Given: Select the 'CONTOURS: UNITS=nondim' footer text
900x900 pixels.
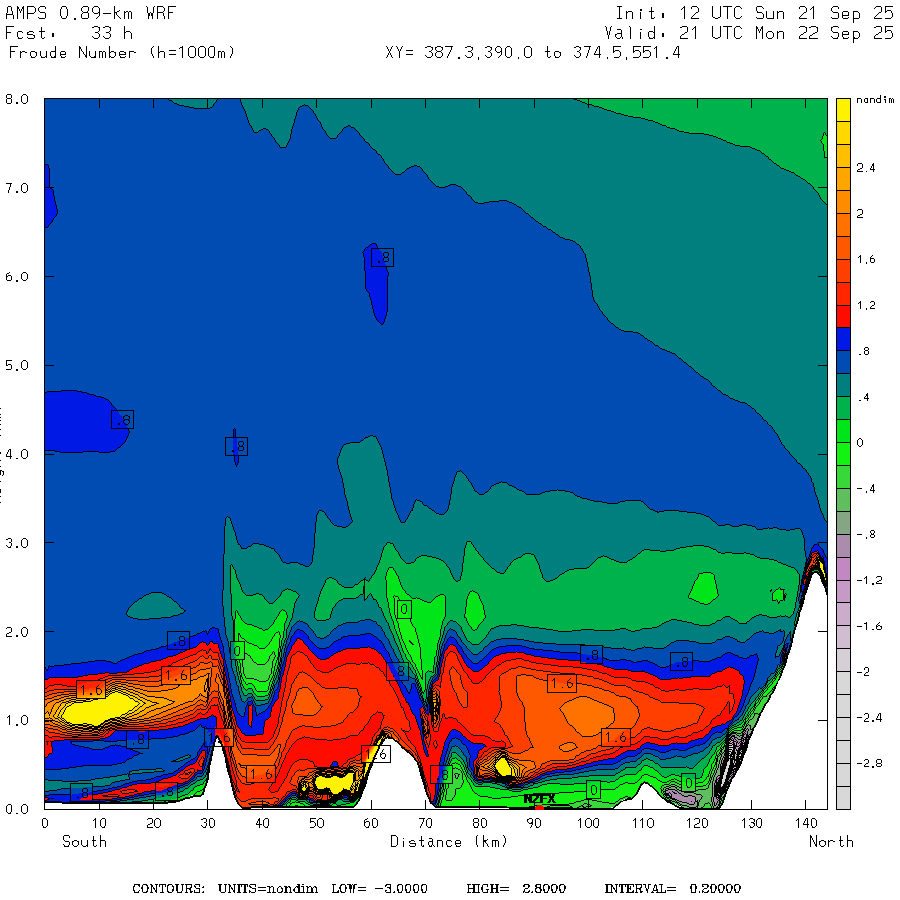Looking at the screenshot, I should (x=225, y=889).
